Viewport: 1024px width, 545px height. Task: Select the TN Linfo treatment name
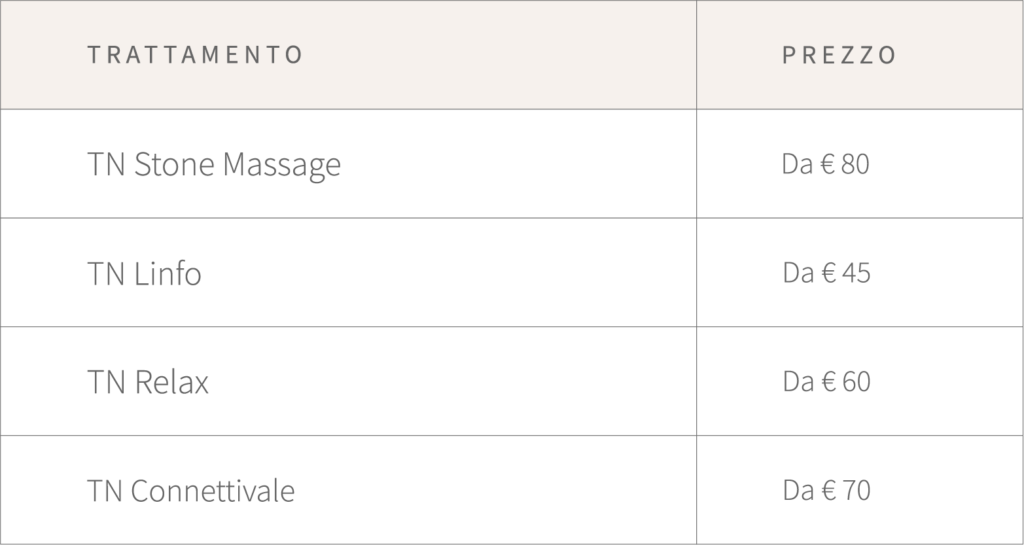(144, 274)
